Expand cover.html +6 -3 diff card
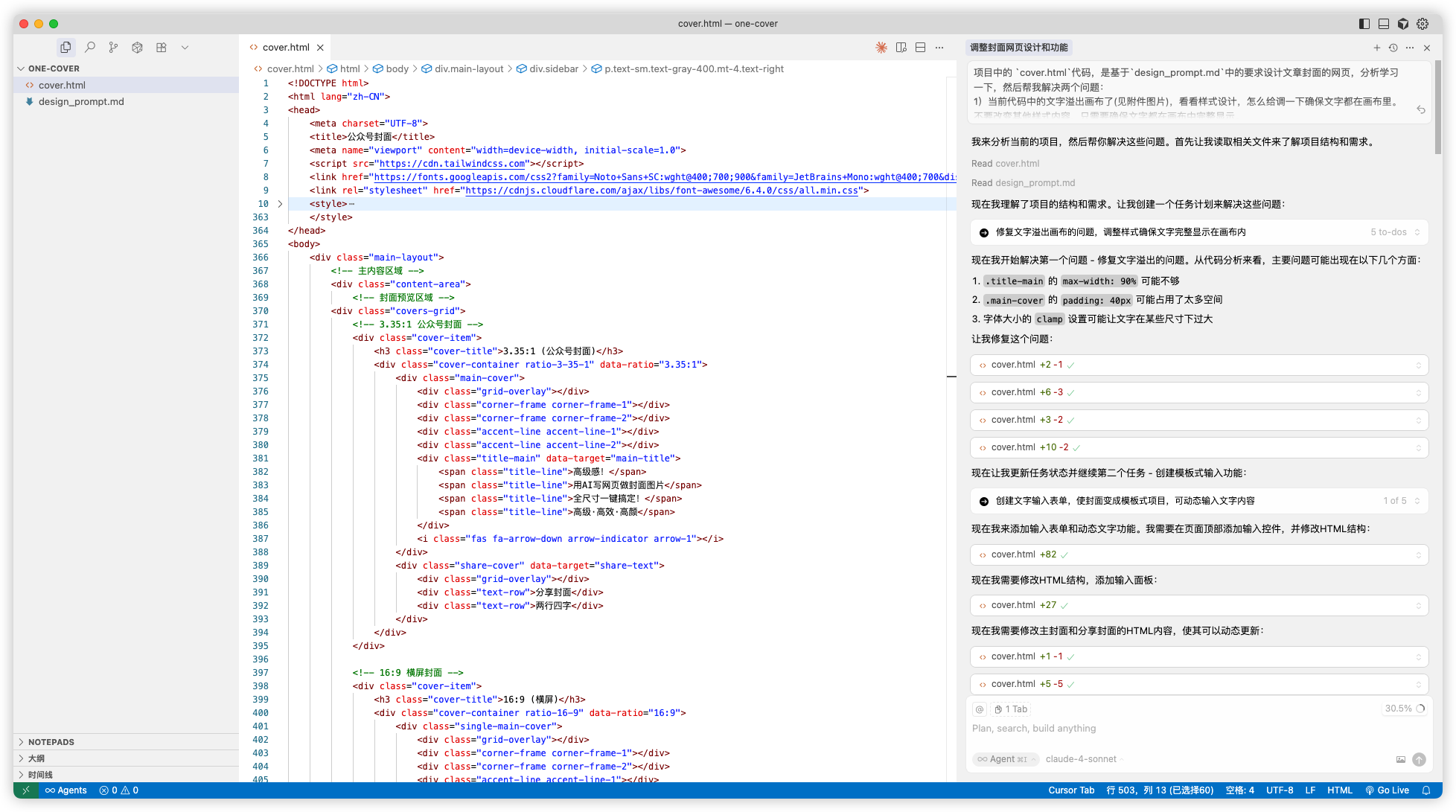 [1198, 392]
